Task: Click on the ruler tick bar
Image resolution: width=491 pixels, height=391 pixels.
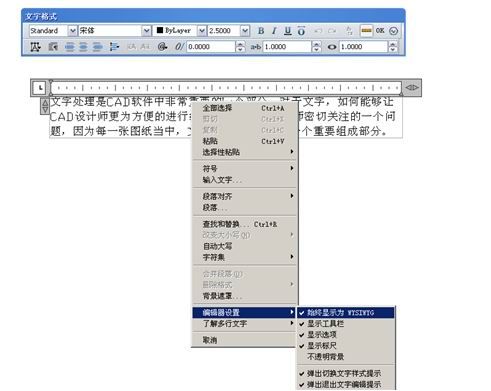Action: pyautogui.click(x=226, y=88)
